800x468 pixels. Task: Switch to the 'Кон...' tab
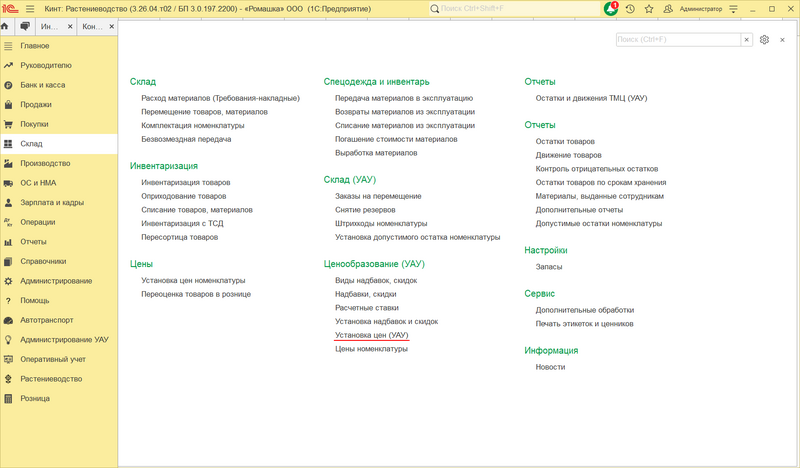[92, 27]
